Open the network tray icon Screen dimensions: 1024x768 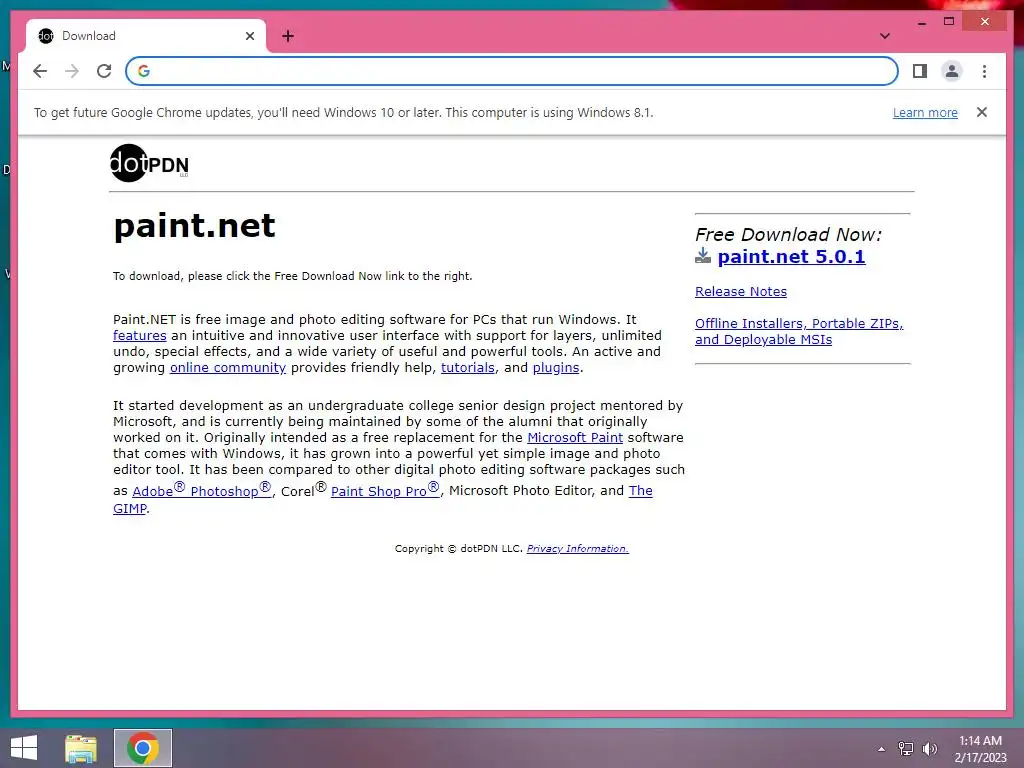(x=906, y=748)
